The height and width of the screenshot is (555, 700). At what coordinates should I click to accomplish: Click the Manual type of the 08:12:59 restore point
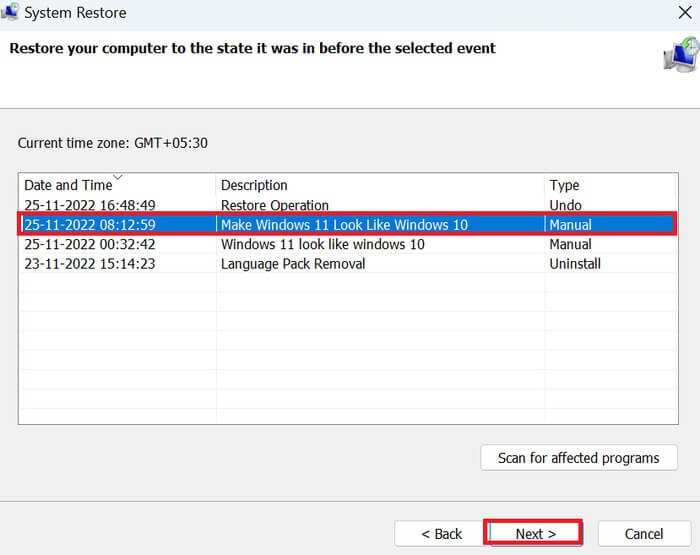(570, 225)
